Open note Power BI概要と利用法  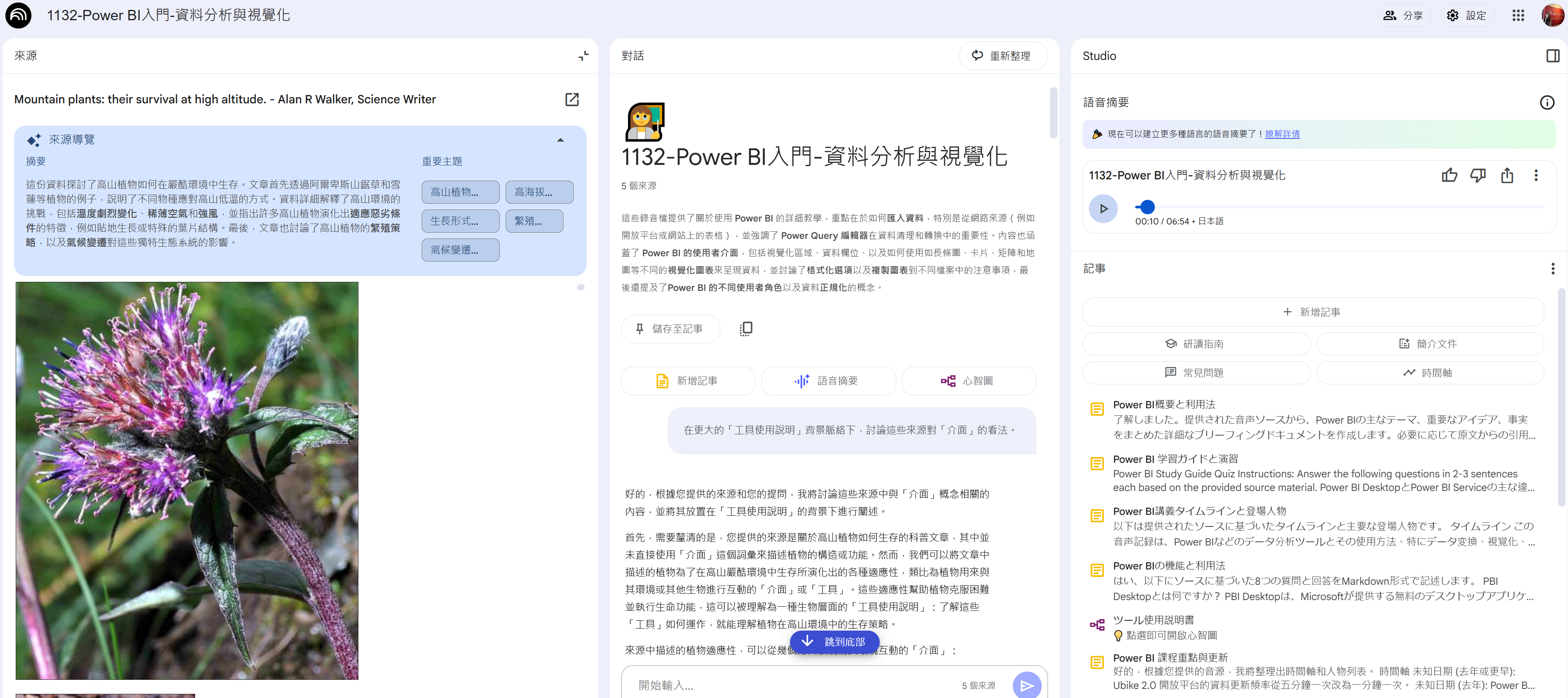tap(1313, 419)
